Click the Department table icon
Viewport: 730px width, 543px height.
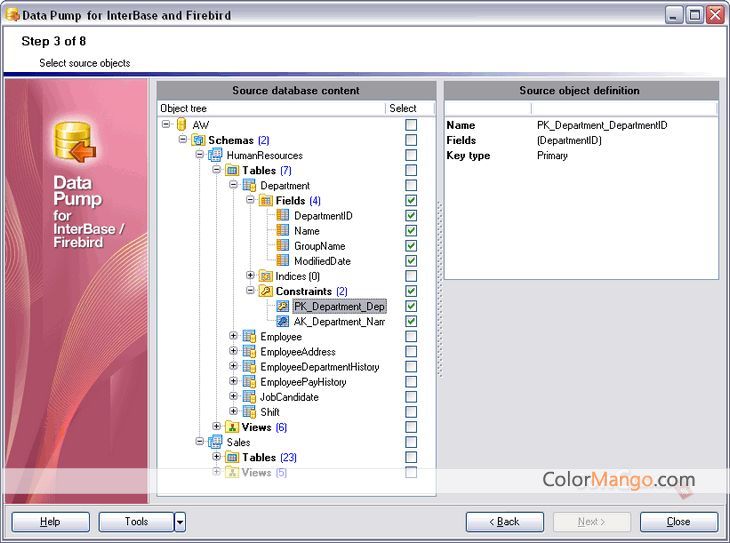coord(249,185)
